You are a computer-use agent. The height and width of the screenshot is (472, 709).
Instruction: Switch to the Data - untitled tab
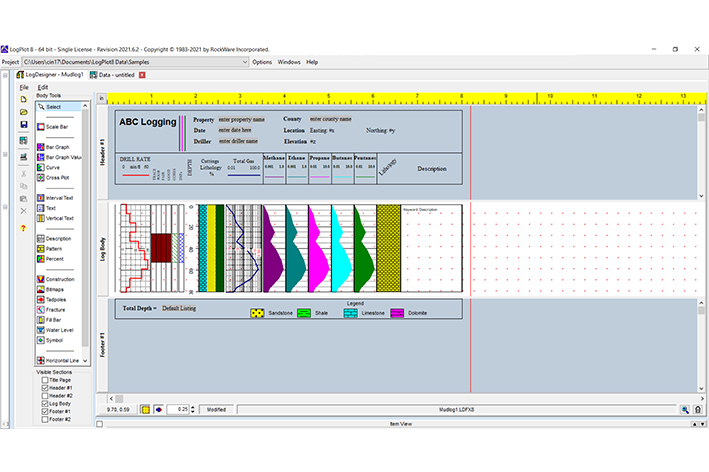(117, 75)
